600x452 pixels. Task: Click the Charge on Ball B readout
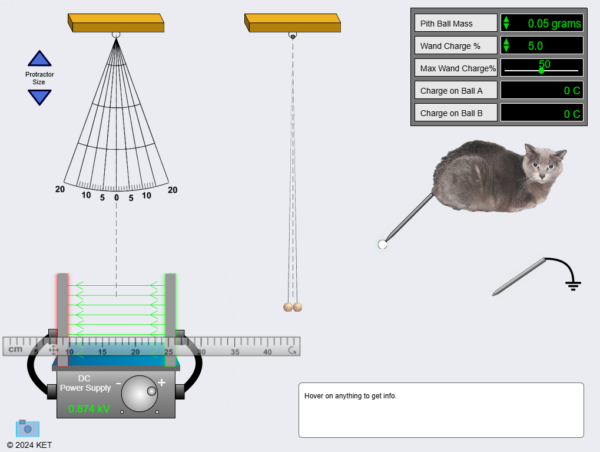(x=541, y=113)
